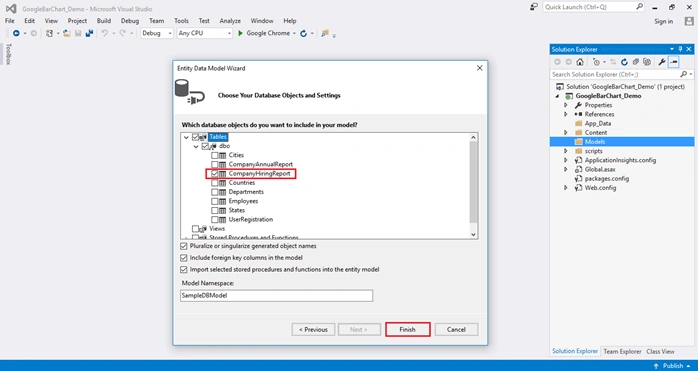The height and width of the screenshot is (371, 698).
Task: Click the Save toolbar icon
Action: pyautogui.click(x=78, y=33)
